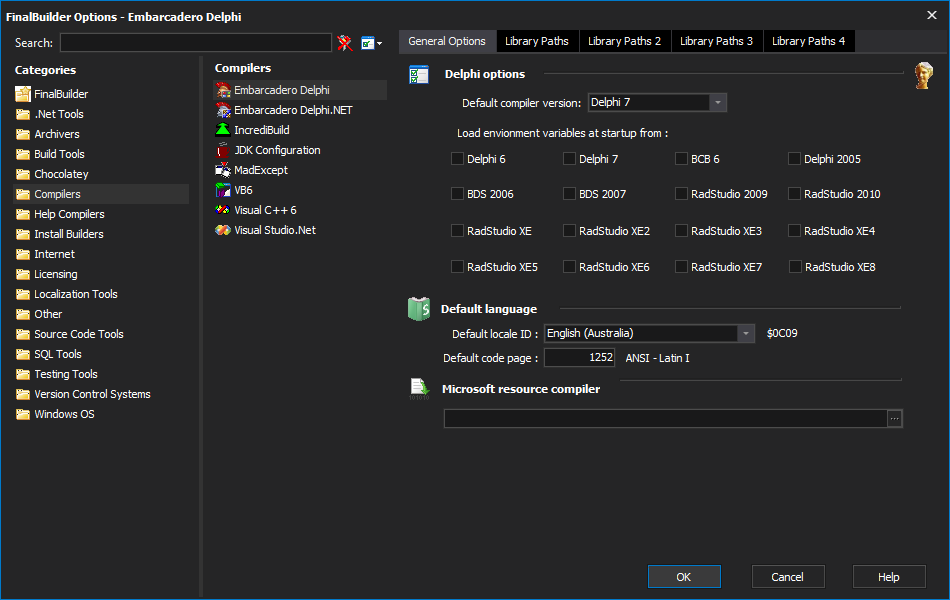Browse for Microsoft resource compiler path
This screenshot has height=600, width=950.
click(895, 419)
